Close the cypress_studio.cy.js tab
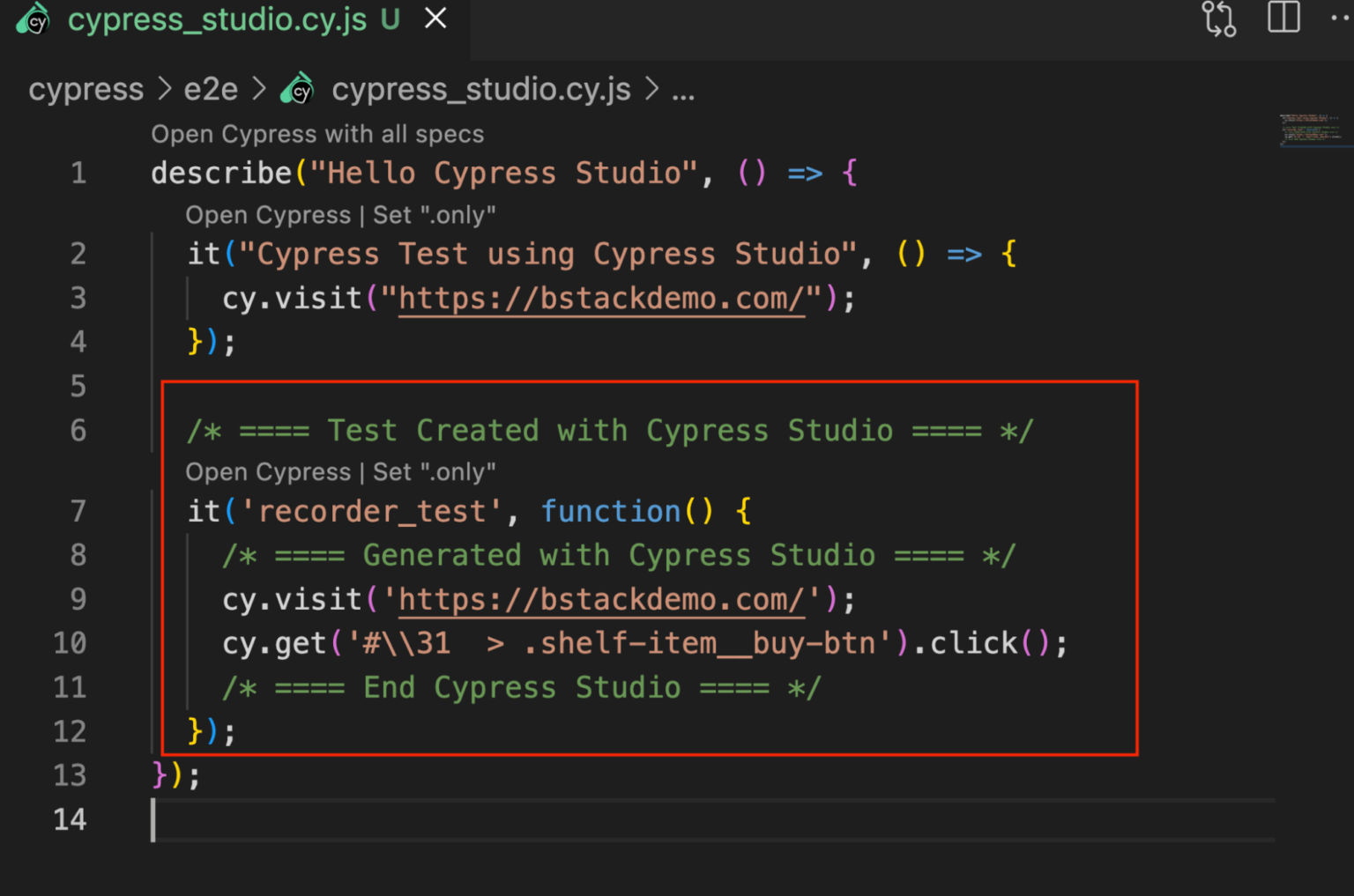Image resolution: width=1354 pixels, height=896 pixels. [435, 18]
